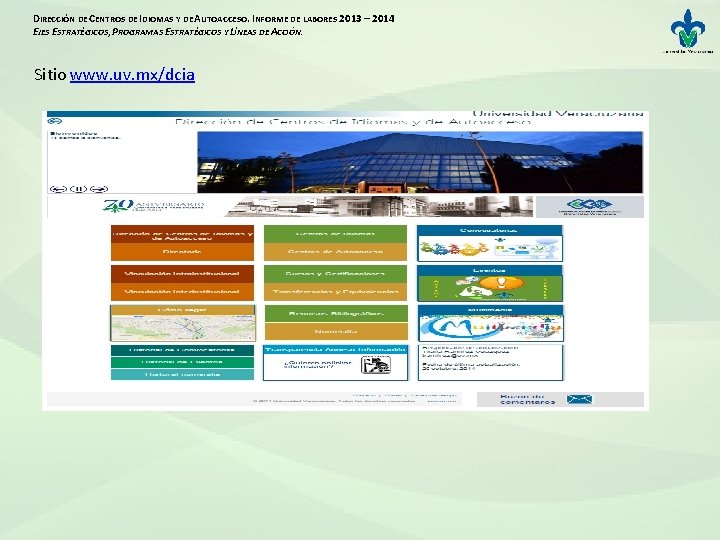720x540 pixels.
Task: Open the Centros de Idiomas tile
Action: click(335, 234)
